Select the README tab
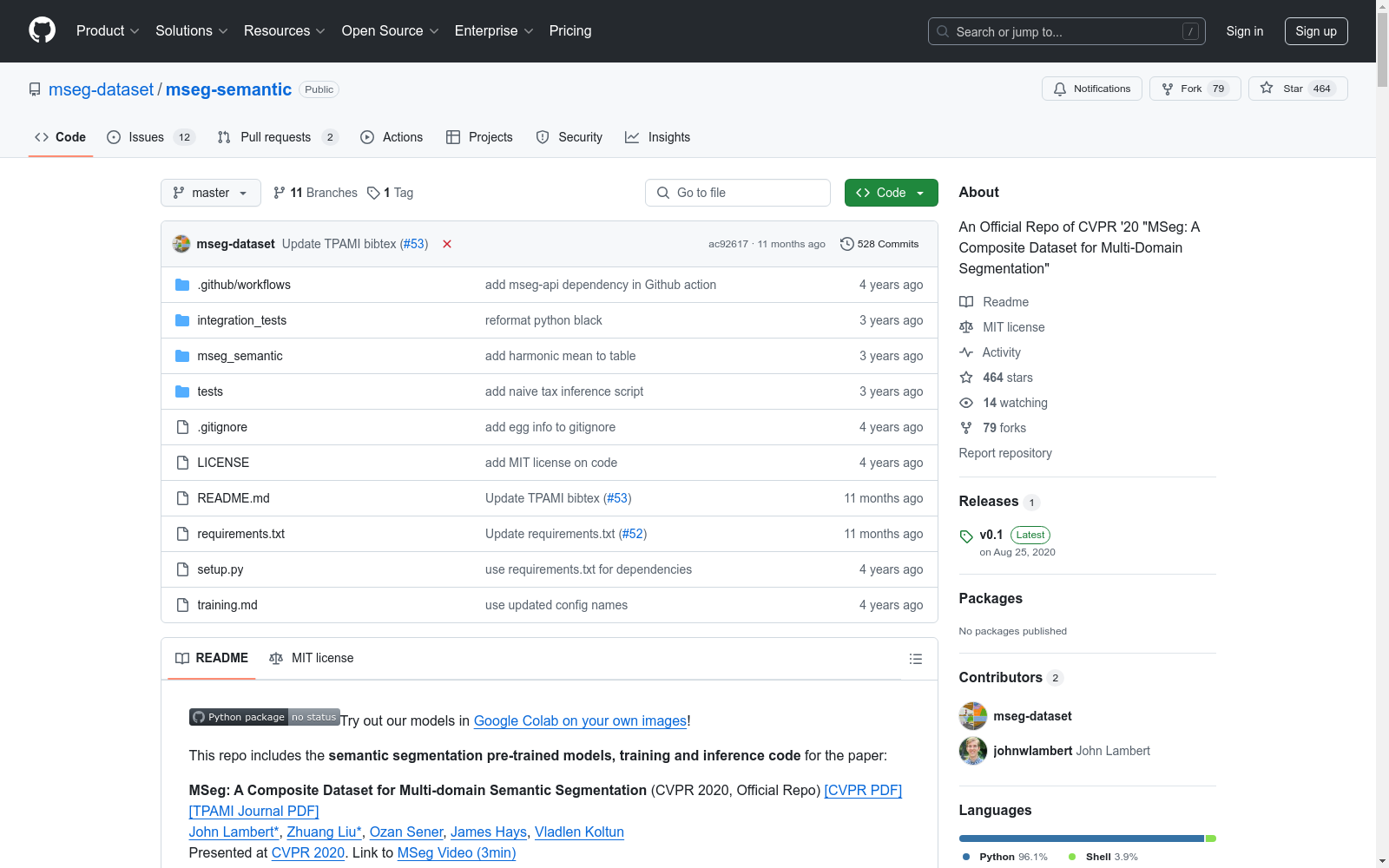Screen dimensions: 1389x868 212,658
